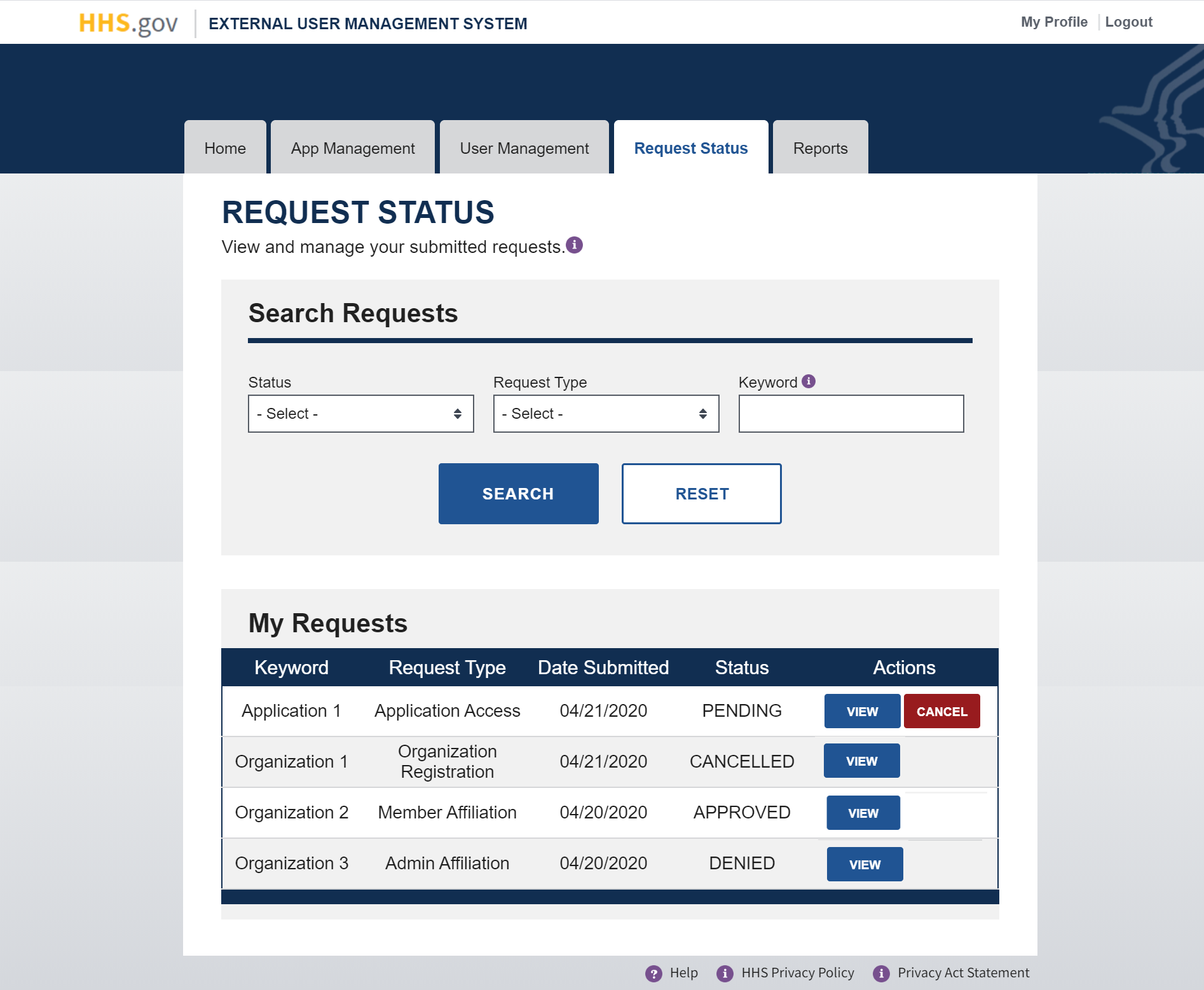Cancel the pending Application 1 request
The width and height of the screenshot is (1204, 990).
coord(941,711)
